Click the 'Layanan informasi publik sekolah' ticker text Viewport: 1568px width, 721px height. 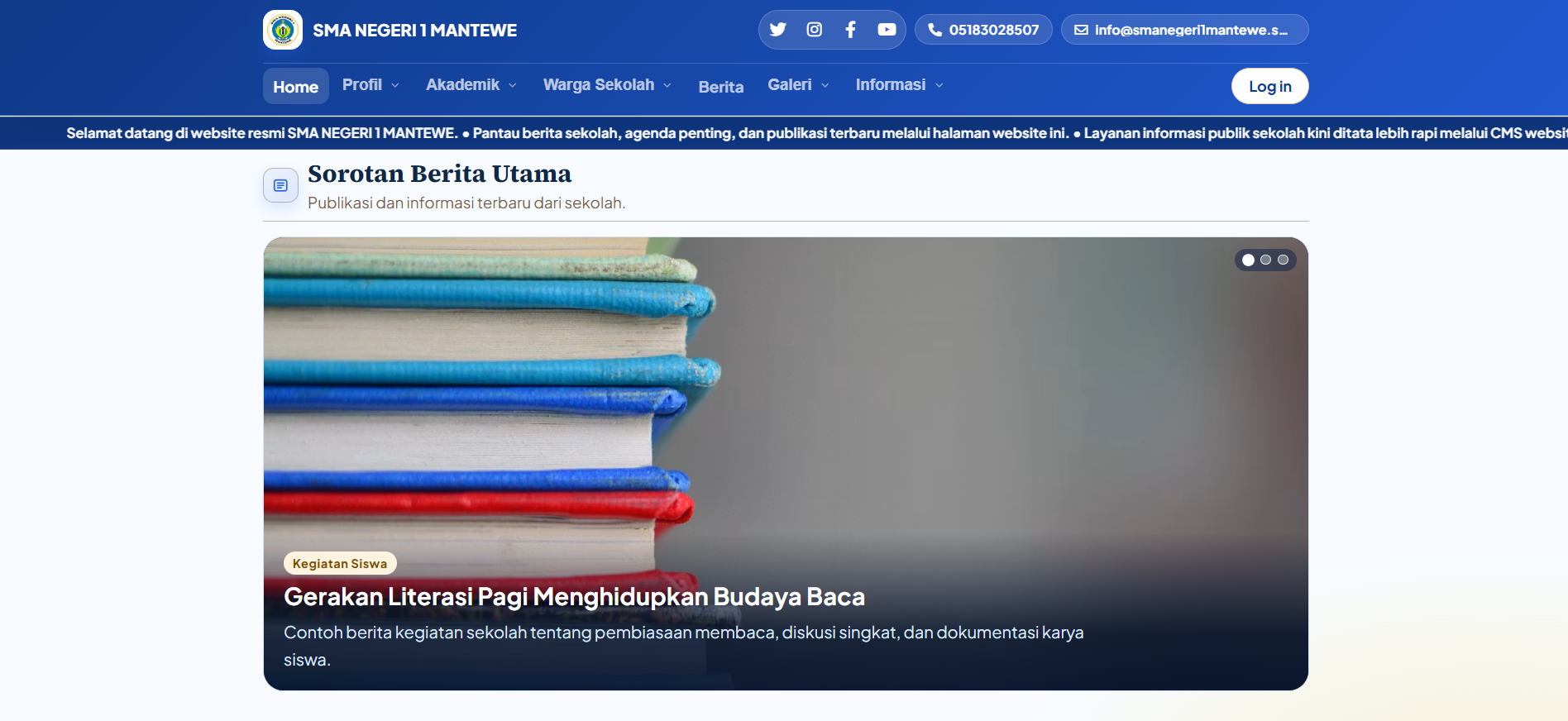pyautogui.click(x=1326, y=133)
